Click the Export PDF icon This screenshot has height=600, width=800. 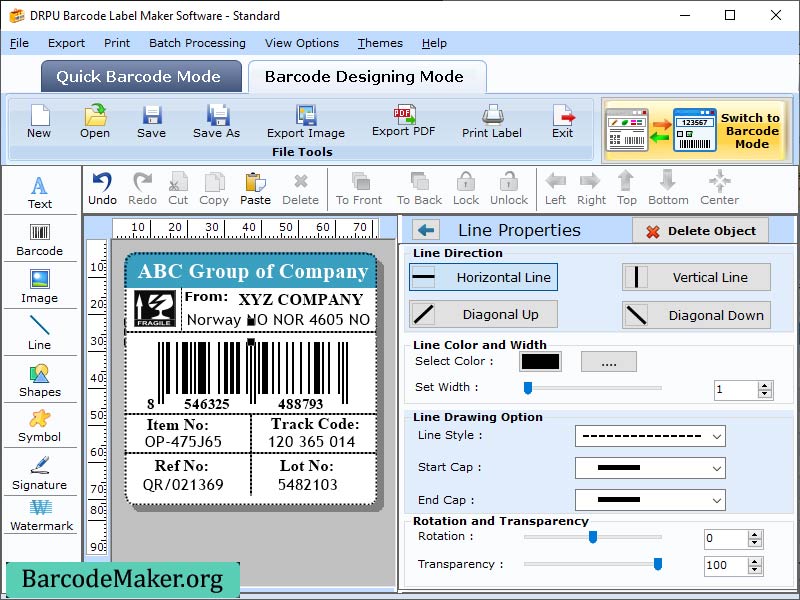(404, 123)
